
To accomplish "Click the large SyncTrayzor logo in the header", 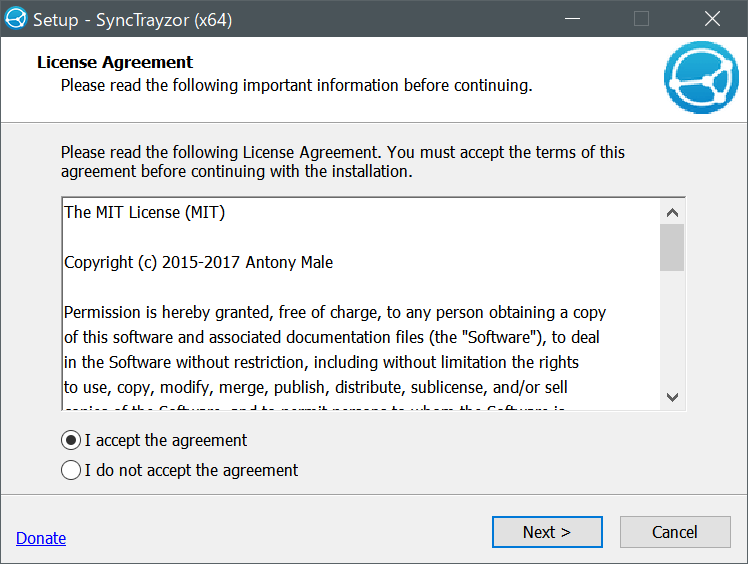I will pos(701,77).
